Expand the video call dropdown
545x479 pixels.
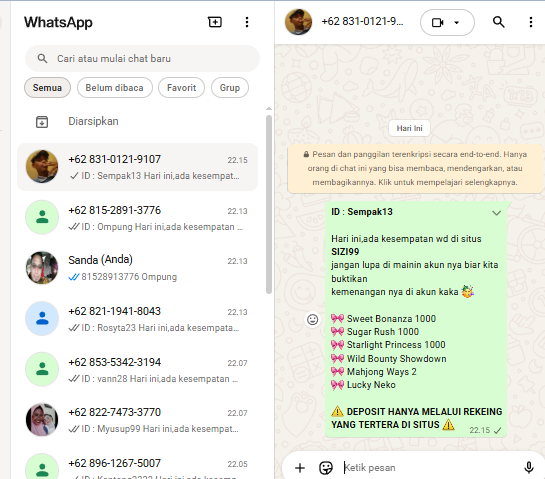pos(456,23)
